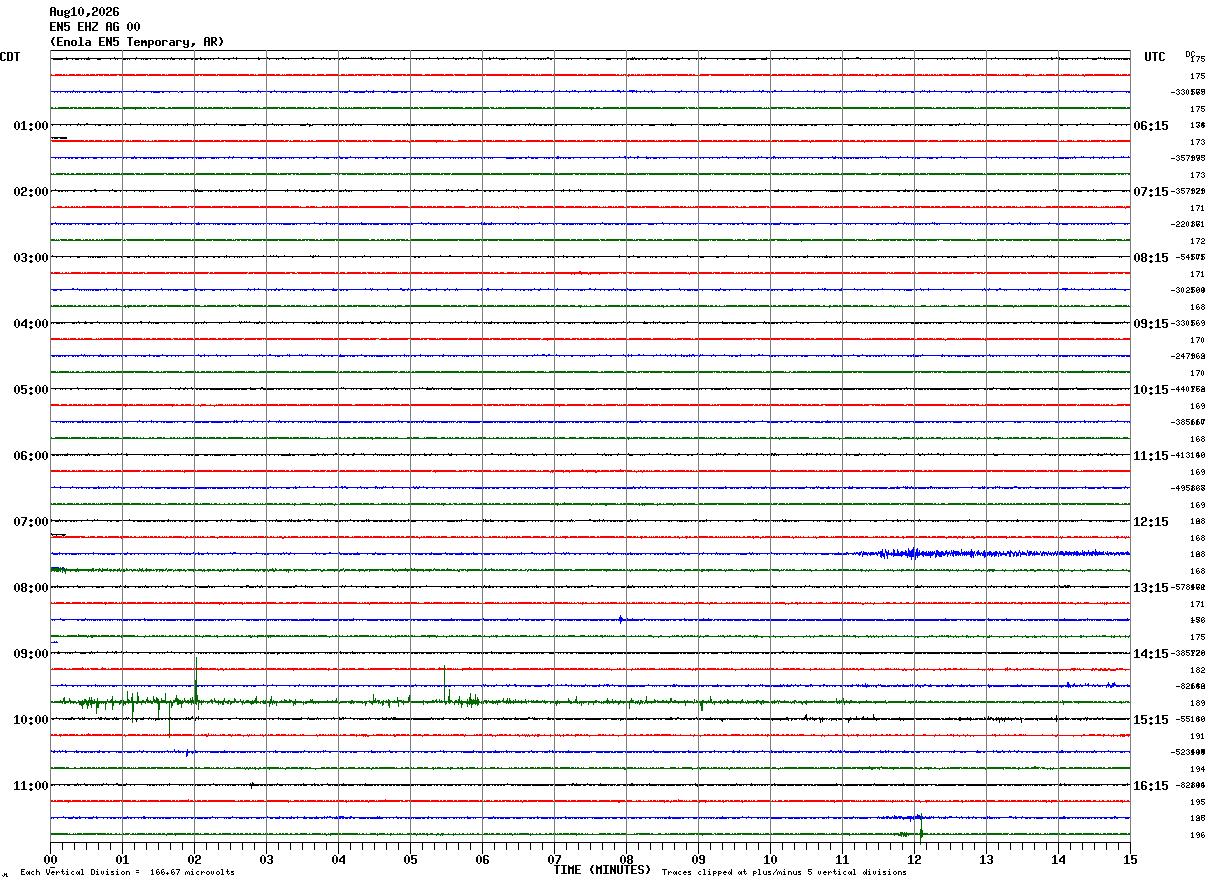
Task: Click the green spike near minute 5.5
Action: (x=444, y=685)
